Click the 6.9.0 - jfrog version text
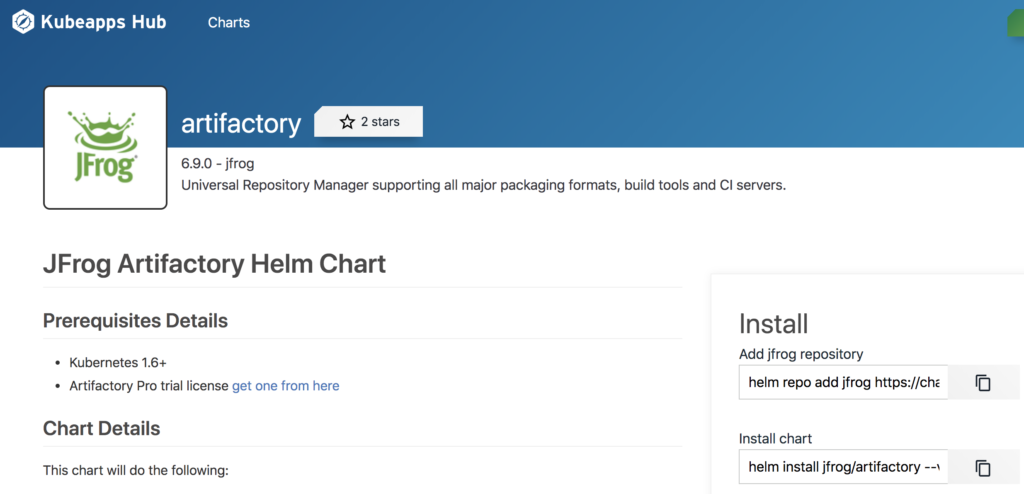The width and height of the screenshot is (1024, 494). pyautogui.click(x=217, y=163)
